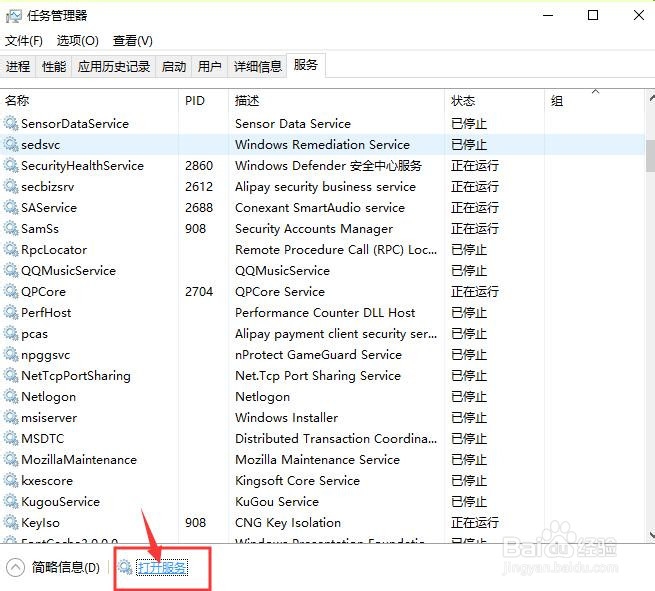
Task: Open the 选项(O) menu
Action: (x=78, y=41)
